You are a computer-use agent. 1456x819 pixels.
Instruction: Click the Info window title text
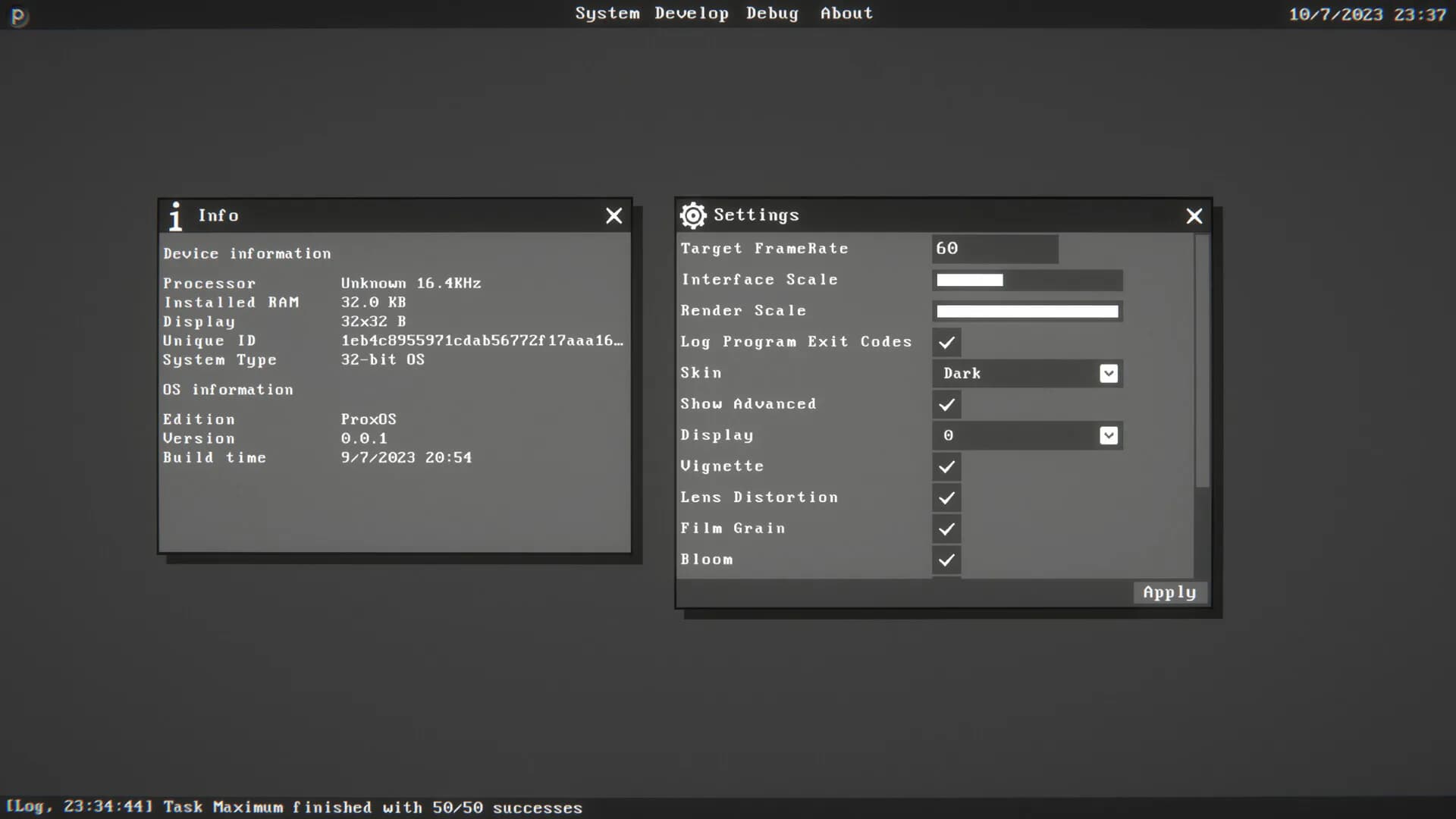[x=218, y=215]
